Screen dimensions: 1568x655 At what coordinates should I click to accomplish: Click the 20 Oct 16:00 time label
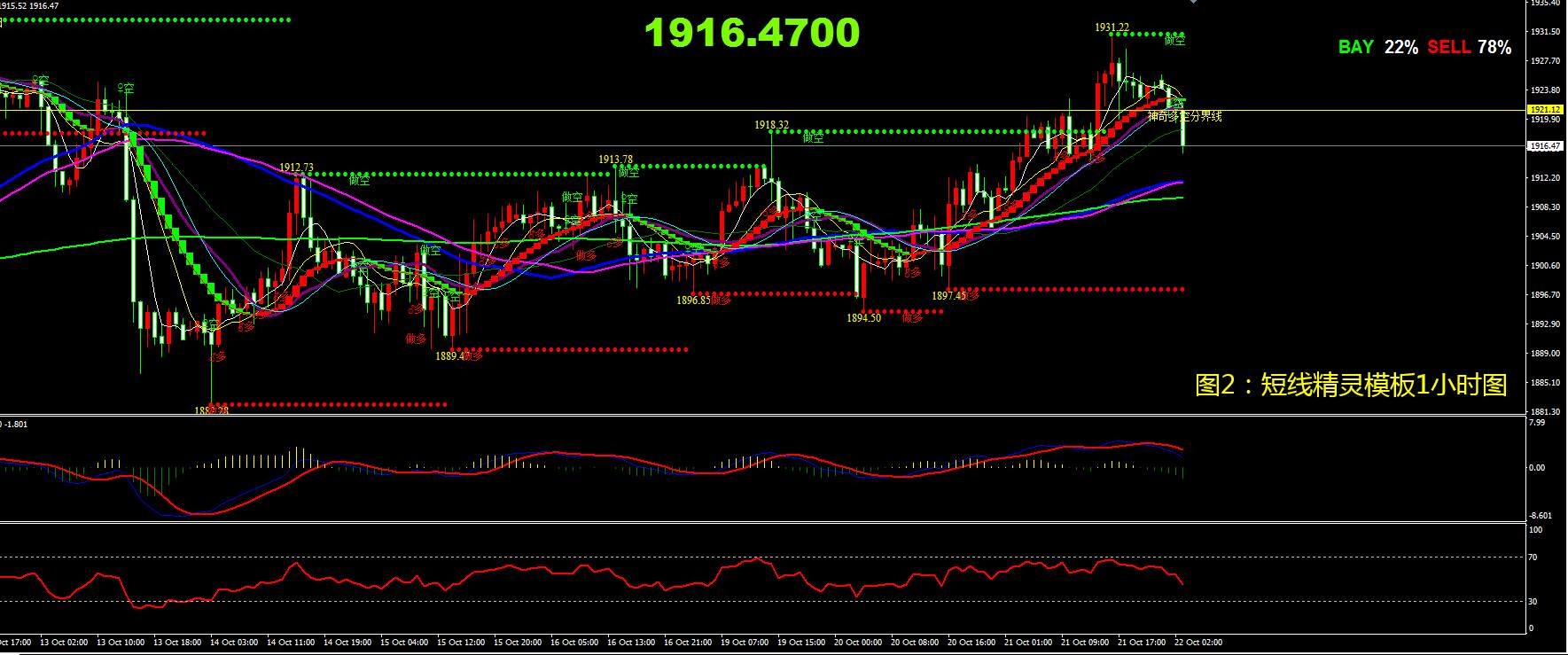point(971,643)
